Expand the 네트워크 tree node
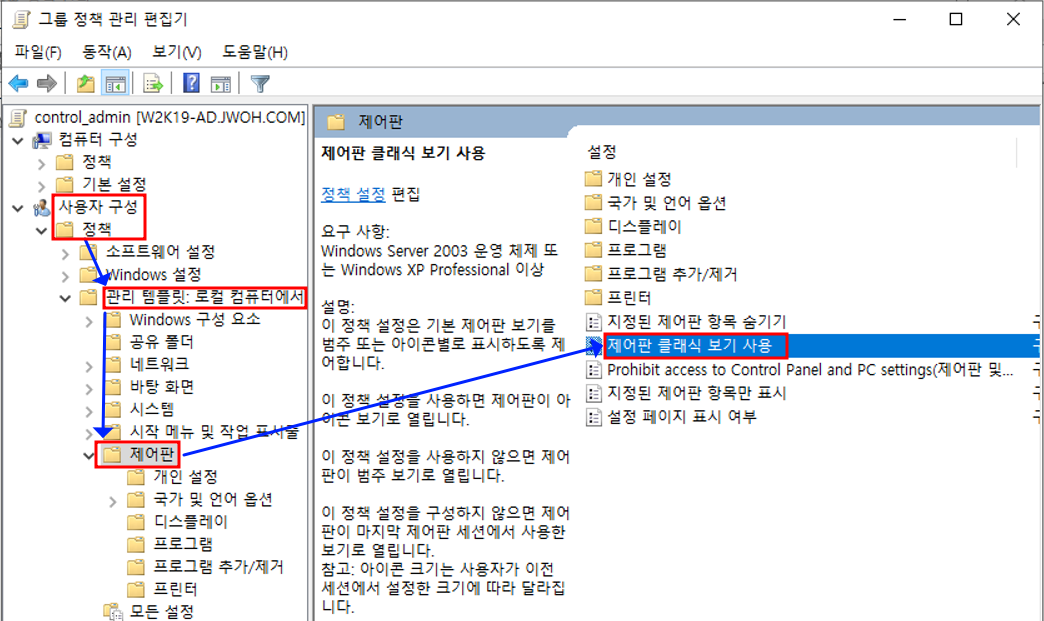1044x621 pixels. [x=89, y=366]
